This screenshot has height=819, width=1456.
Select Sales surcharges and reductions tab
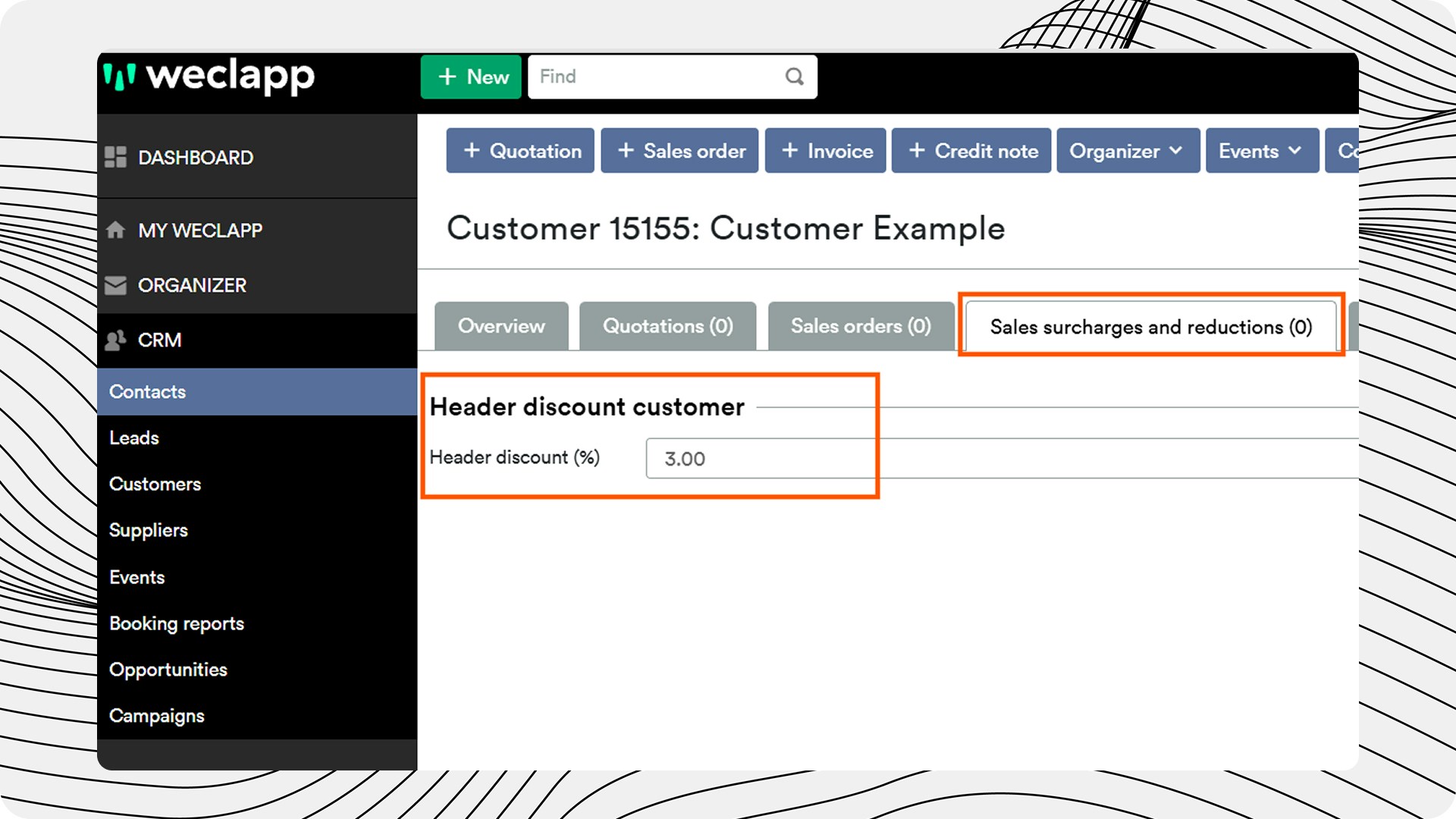[1150, 327]
